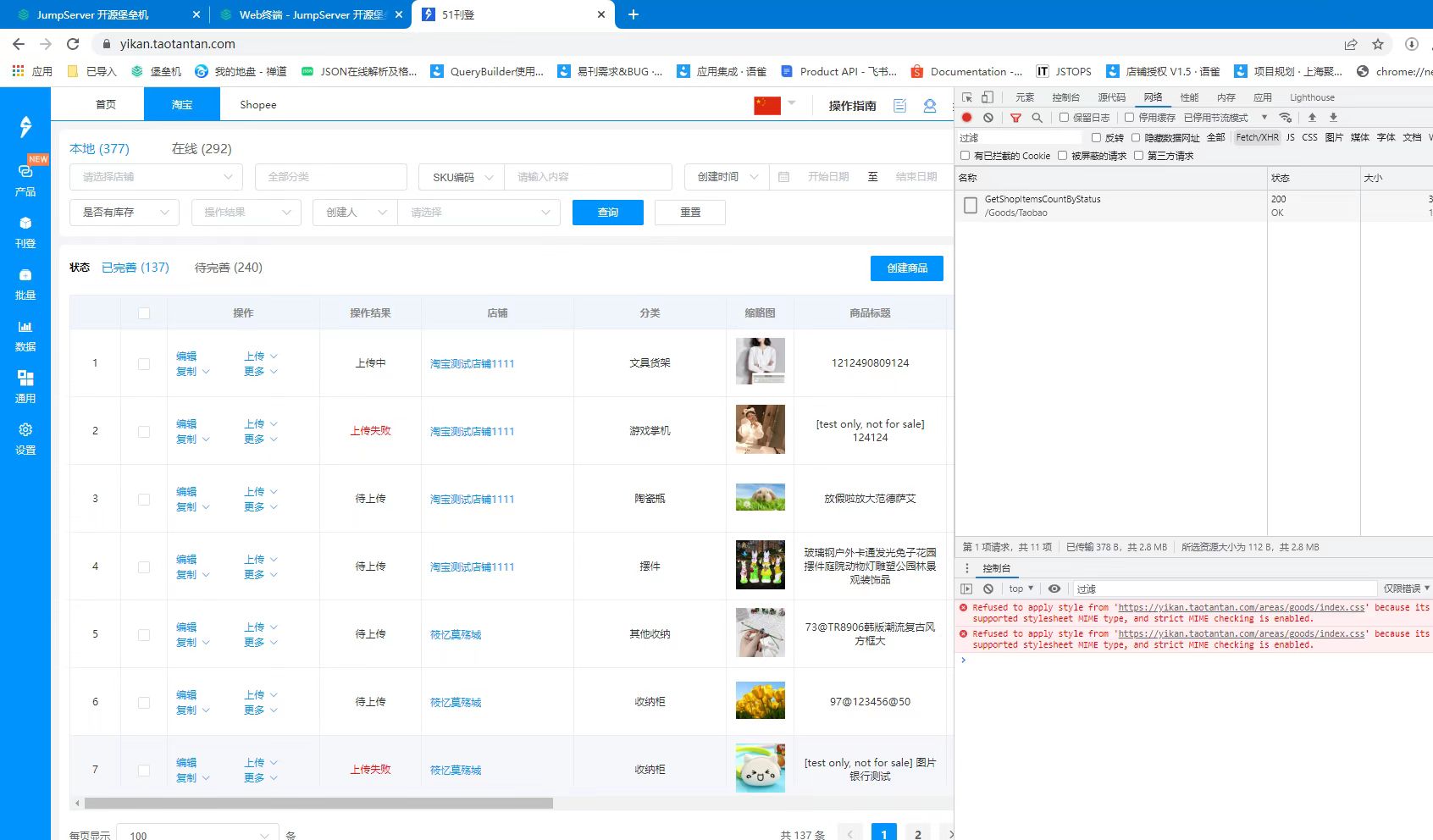
Task: Expand the 上传 dropdown in row 1
Action: [x=261, y=356]
